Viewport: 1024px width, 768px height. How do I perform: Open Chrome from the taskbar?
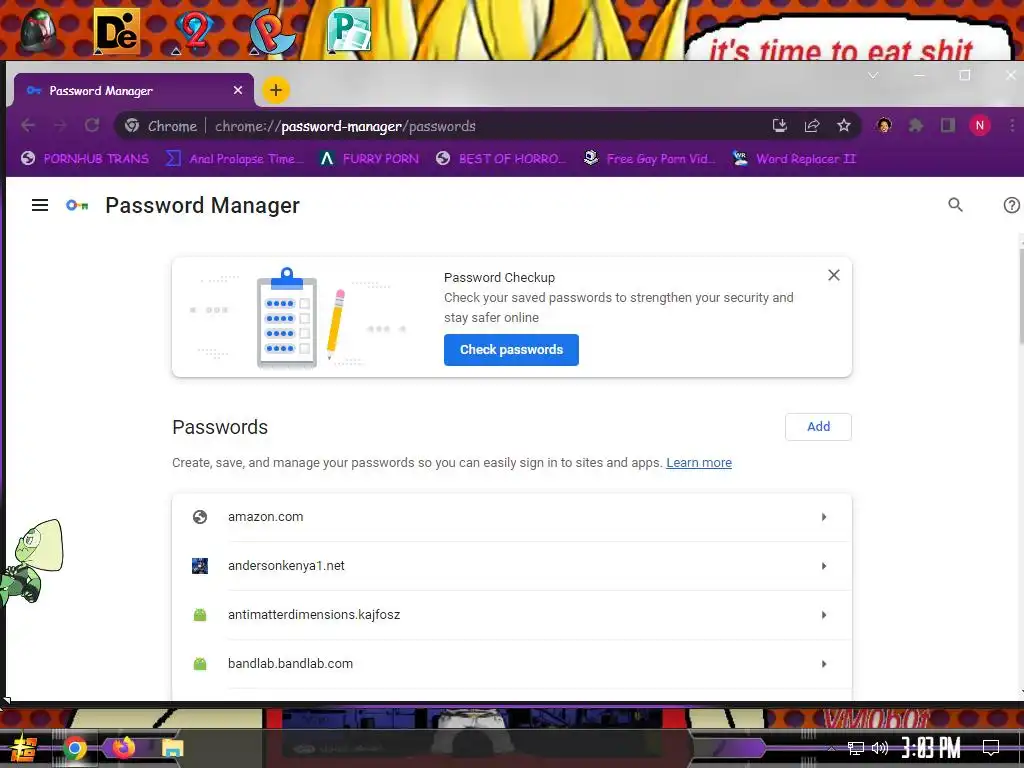click(75, 748)
